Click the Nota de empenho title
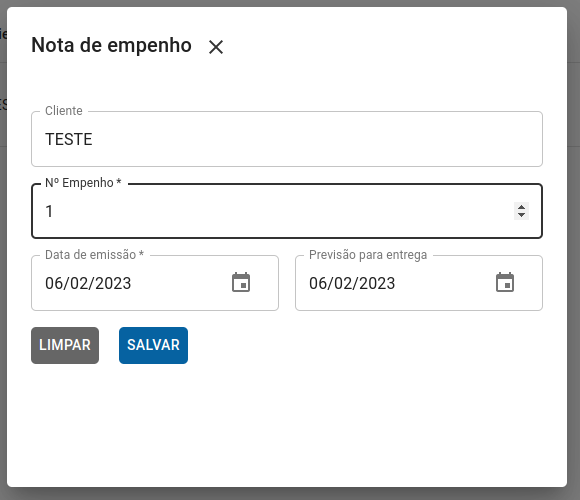Viewport: 580px width, 500px height. click(111, 45)
